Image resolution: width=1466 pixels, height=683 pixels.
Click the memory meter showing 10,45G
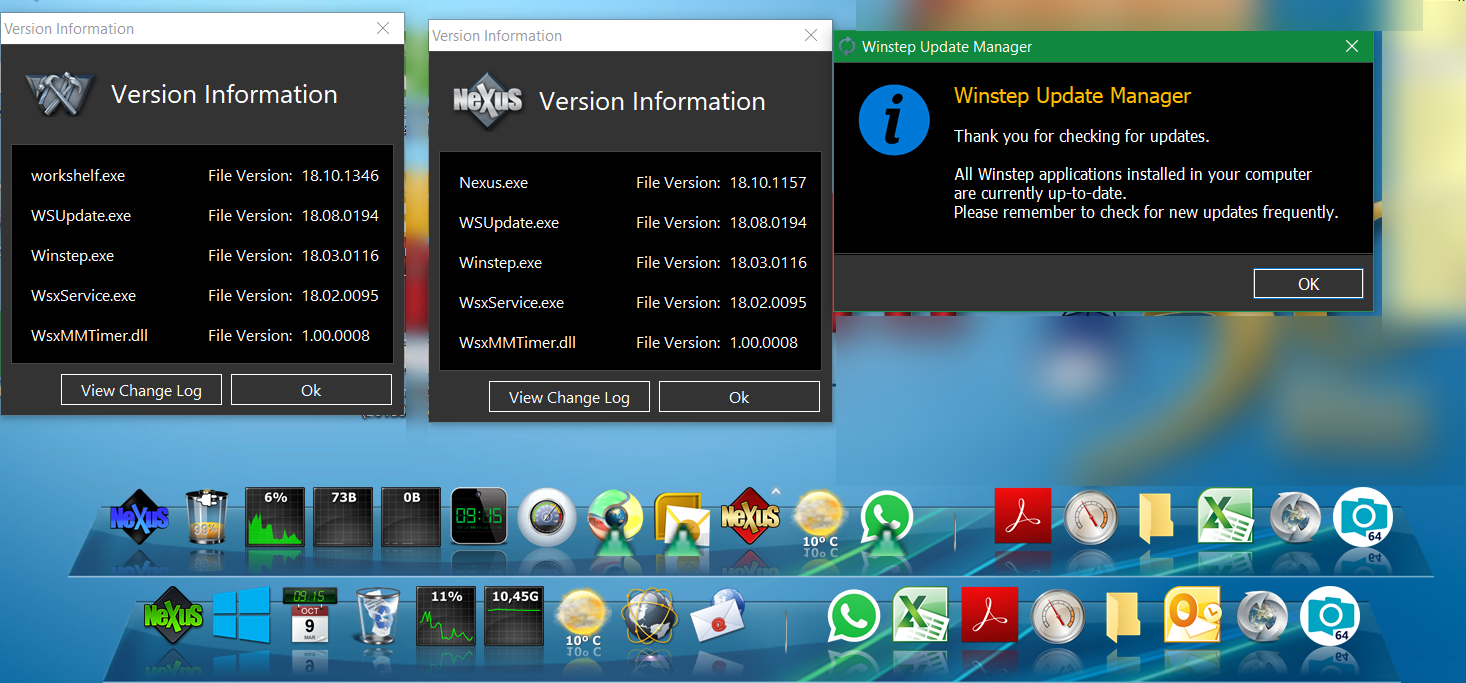coord(513,615)
